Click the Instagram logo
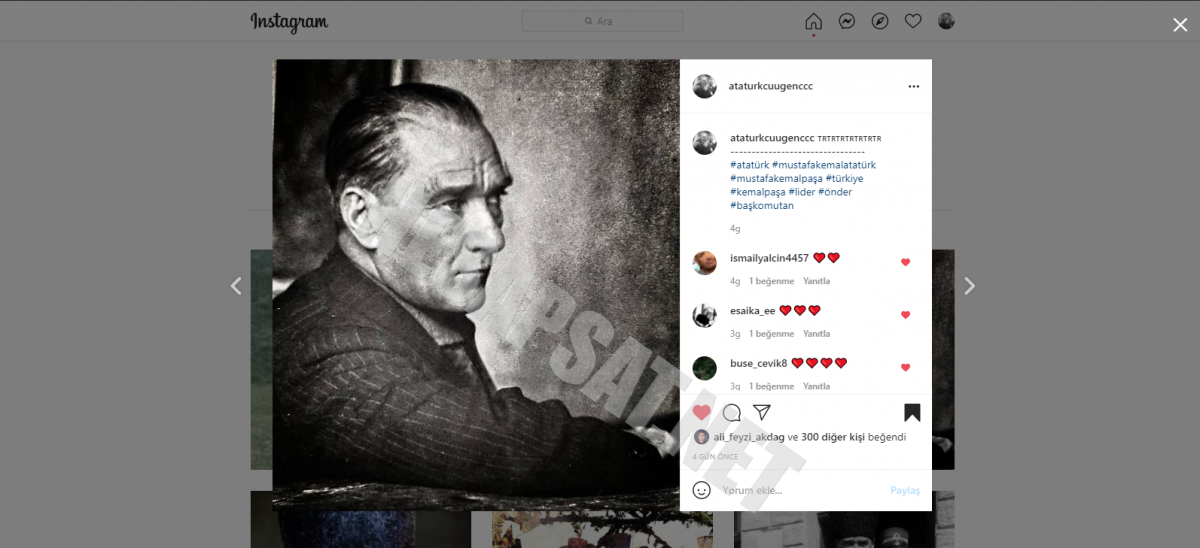The image size is (1200, 548). tap(289, 22)
